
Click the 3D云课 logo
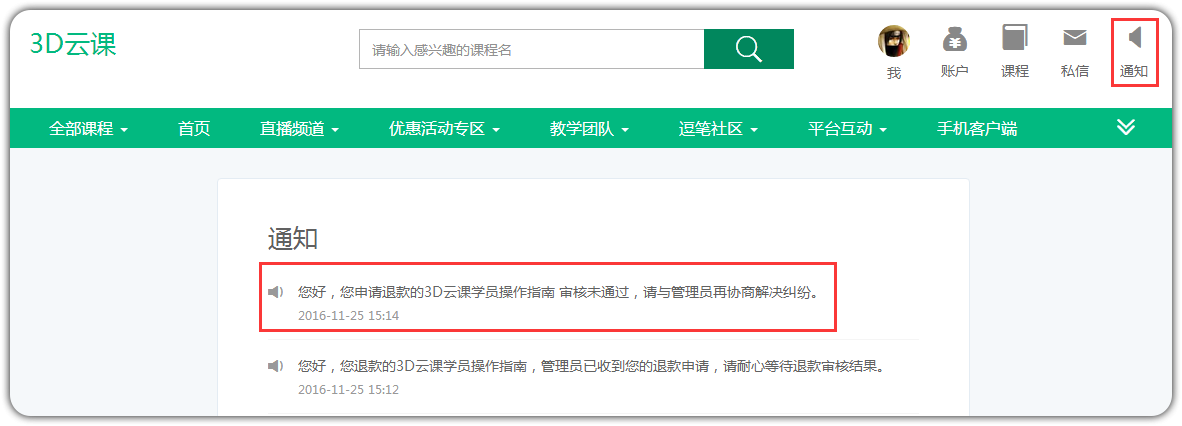pyautogui.click(x=73, y=44)
